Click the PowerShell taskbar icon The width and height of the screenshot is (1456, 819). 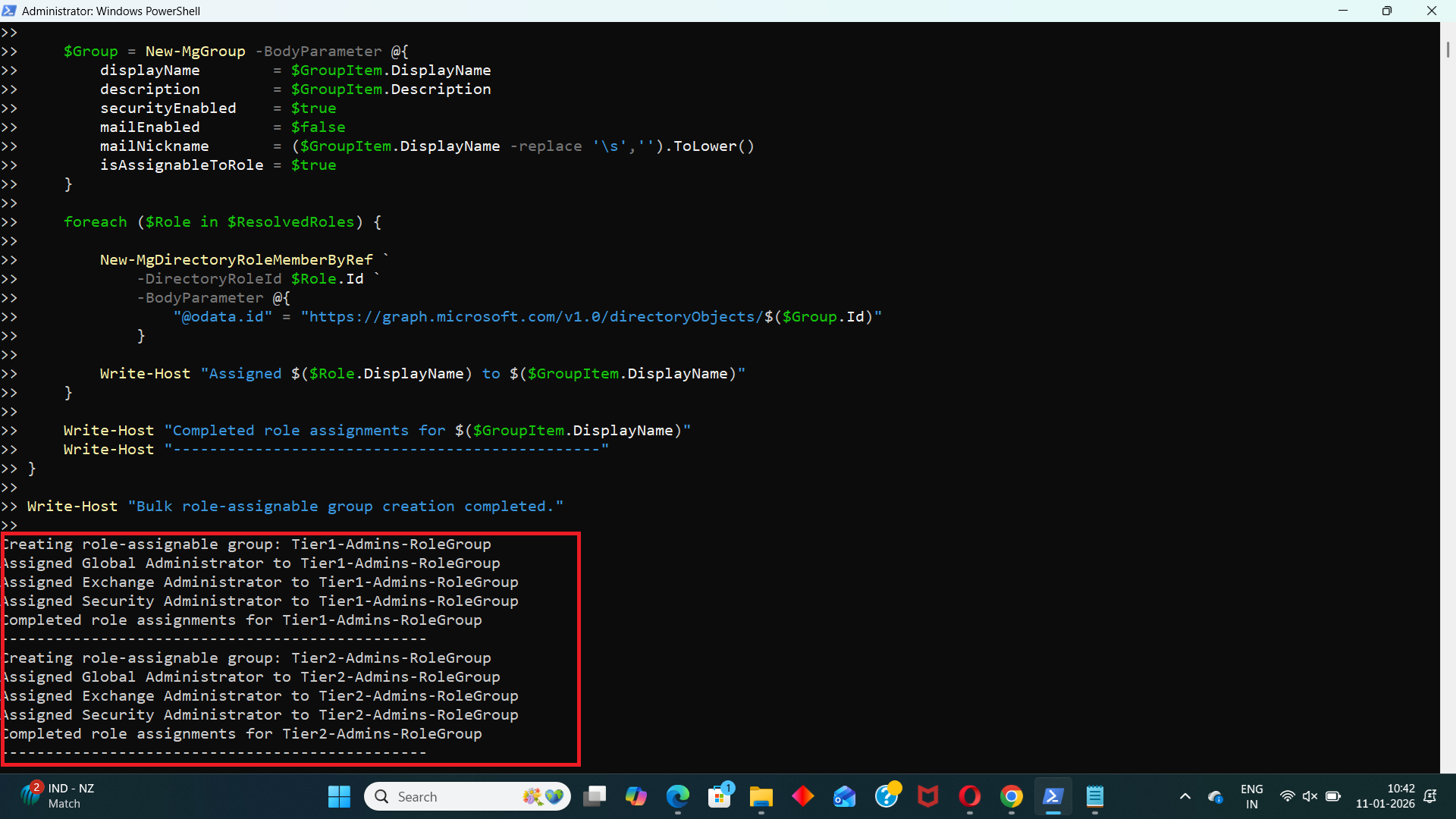(1053, 796)
